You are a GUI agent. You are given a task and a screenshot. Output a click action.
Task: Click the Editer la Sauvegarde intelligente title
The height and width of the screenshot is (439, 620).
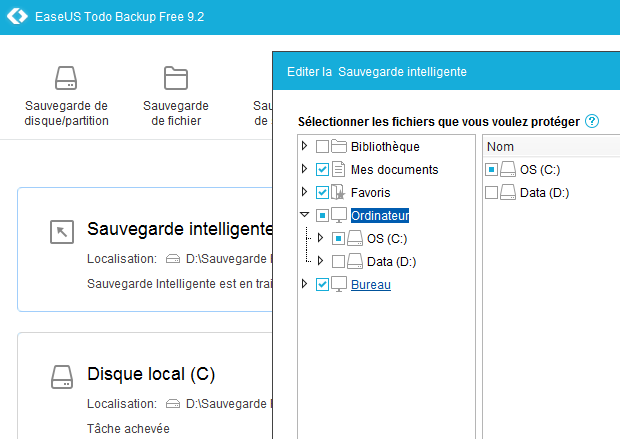377,72
